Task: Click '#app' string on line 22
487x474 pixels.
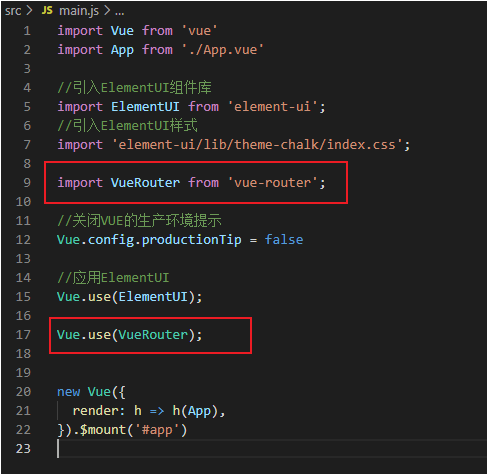Action: tap(157, 430)
